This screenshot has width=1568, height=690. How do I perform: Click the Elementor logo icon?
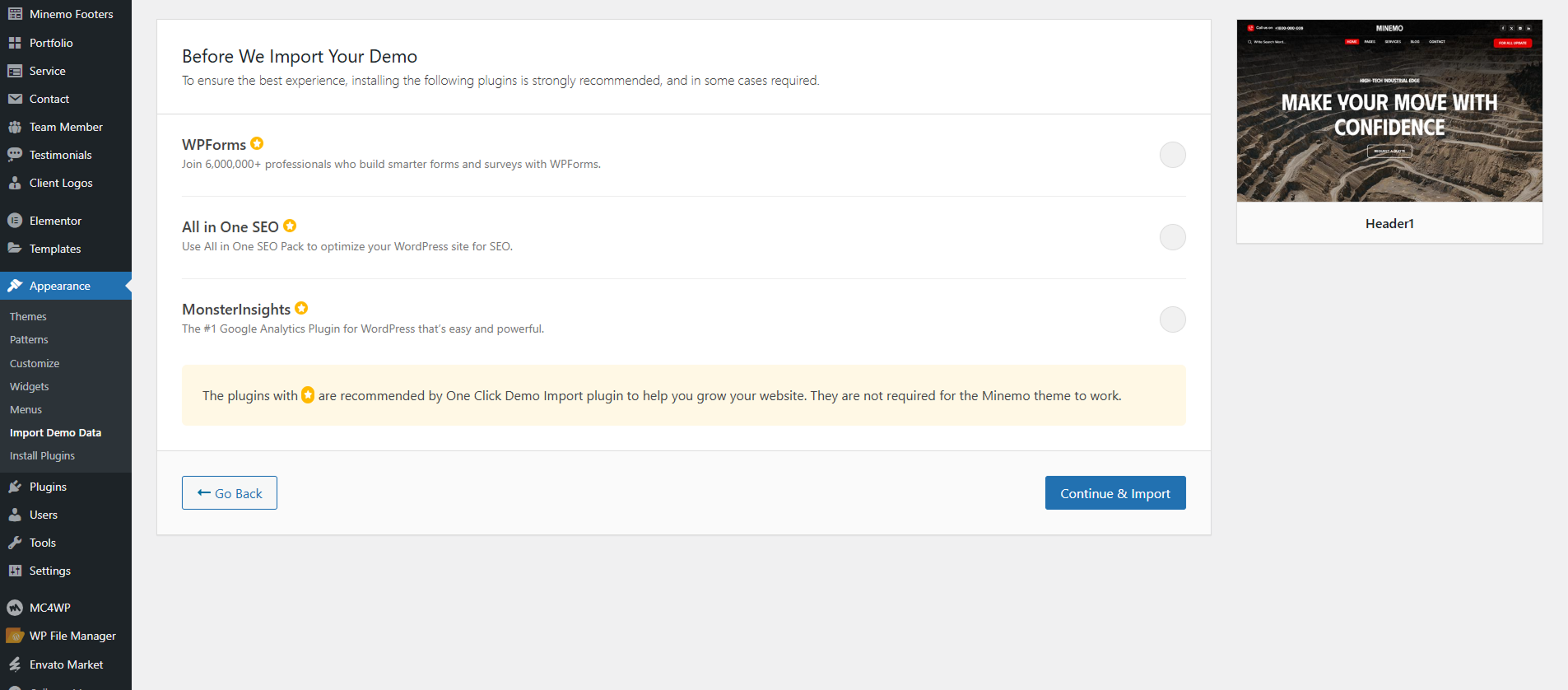tap(15, 221)
